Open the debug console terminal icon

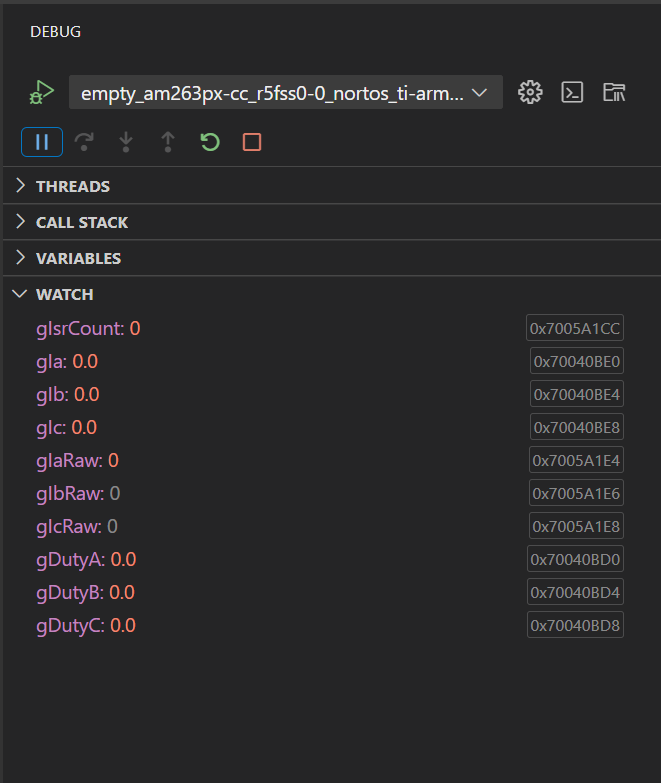tap(572, 92)
